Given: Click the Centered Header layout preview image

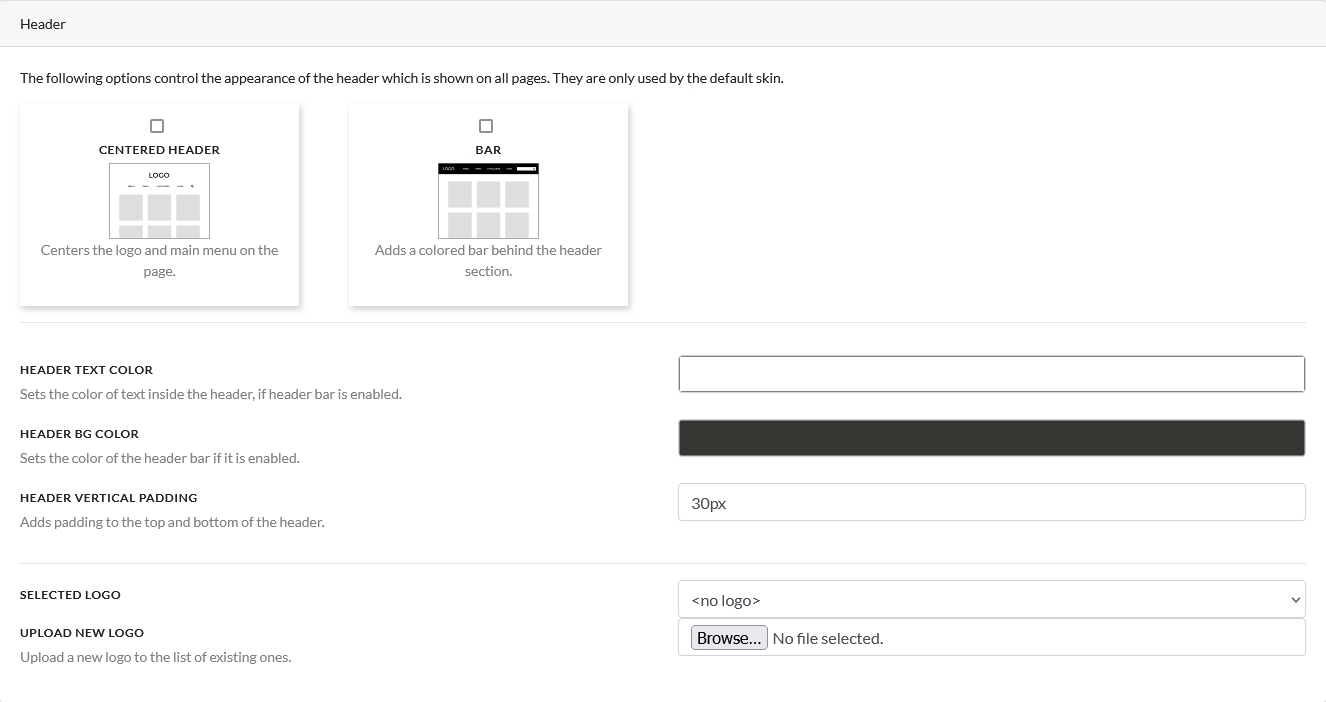Looking at the screenshot, I should pyautogui.click(x=159, y=200).
